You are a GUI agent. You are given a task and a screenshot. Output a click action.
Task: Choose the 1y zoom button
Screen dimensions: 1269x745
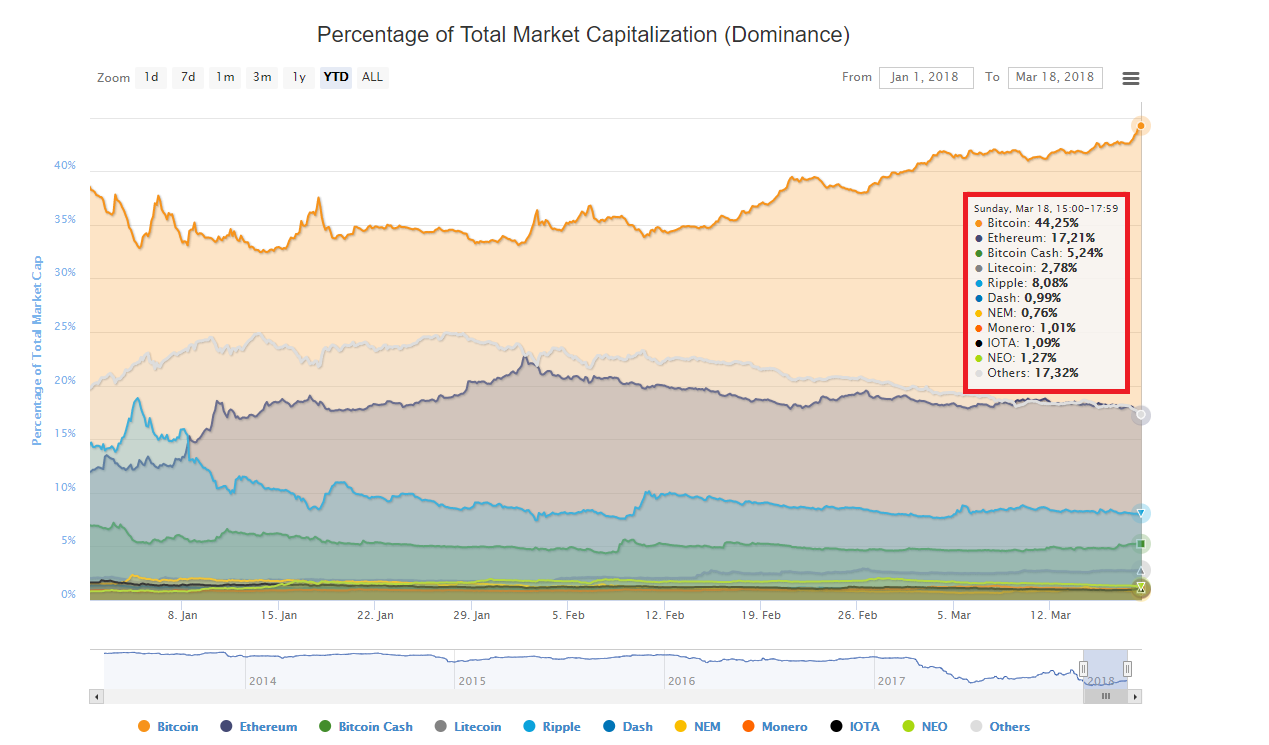[x=298, y=77]
